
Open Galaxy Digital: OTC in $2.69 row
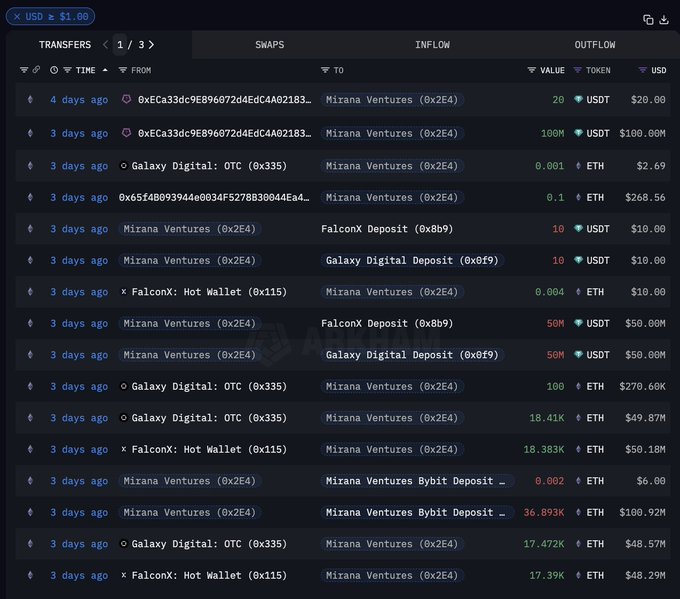point(209,166)
